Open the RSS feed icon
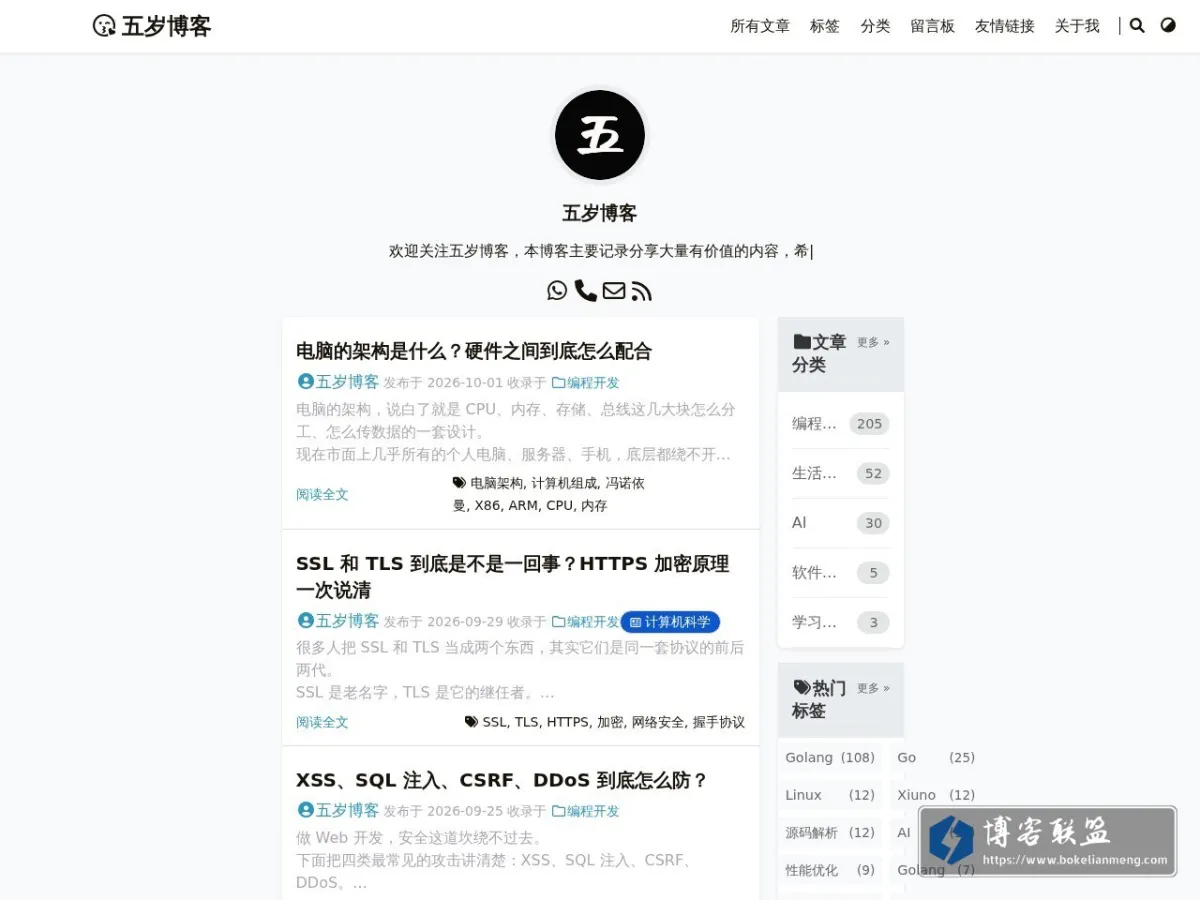1200x900 pixels. [642, 291]
